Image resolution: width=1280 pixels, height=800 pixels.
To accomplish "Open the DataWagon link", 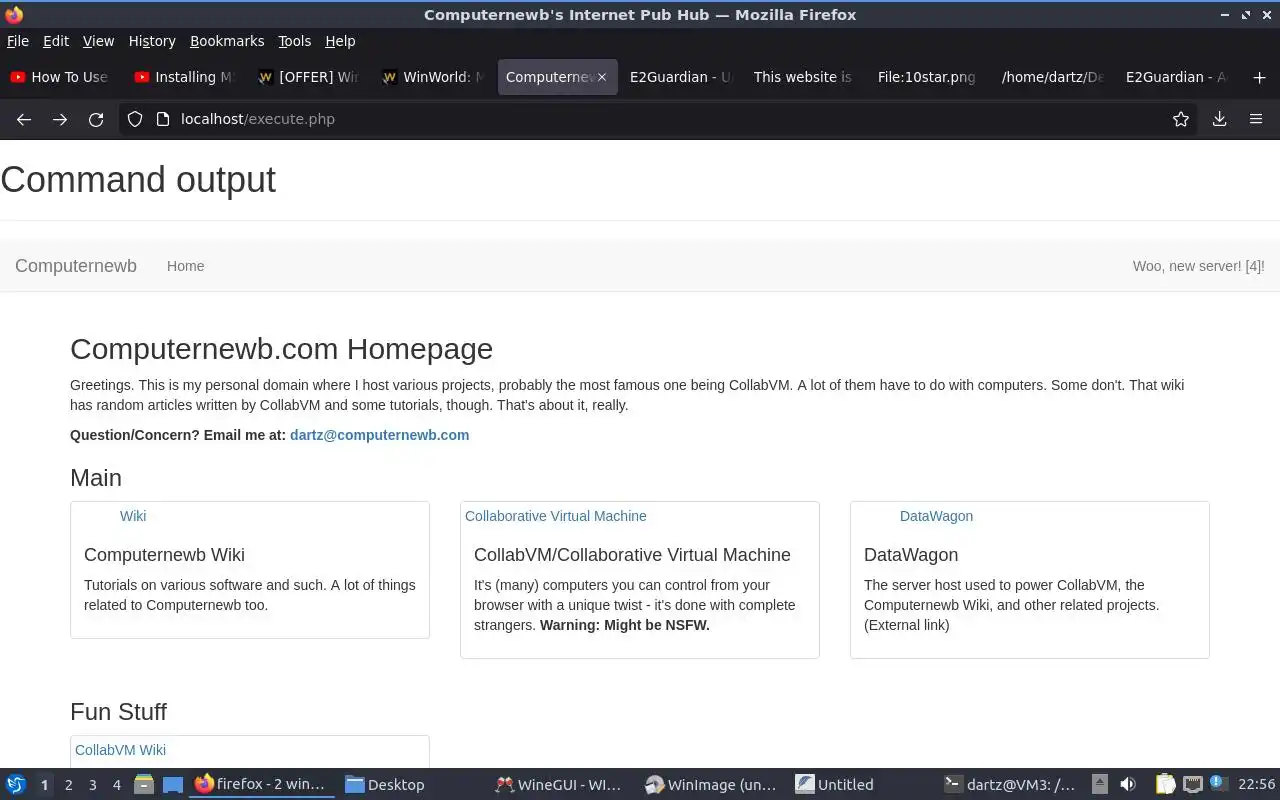I will click(x=936, y=516).
